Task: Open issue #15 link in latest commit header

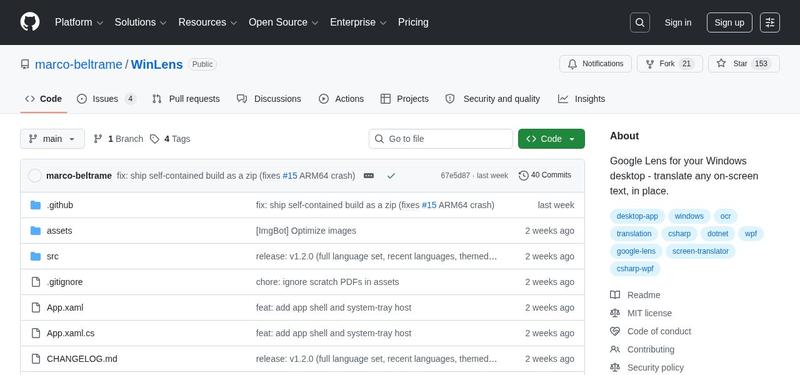Action: tap(290, 176)
